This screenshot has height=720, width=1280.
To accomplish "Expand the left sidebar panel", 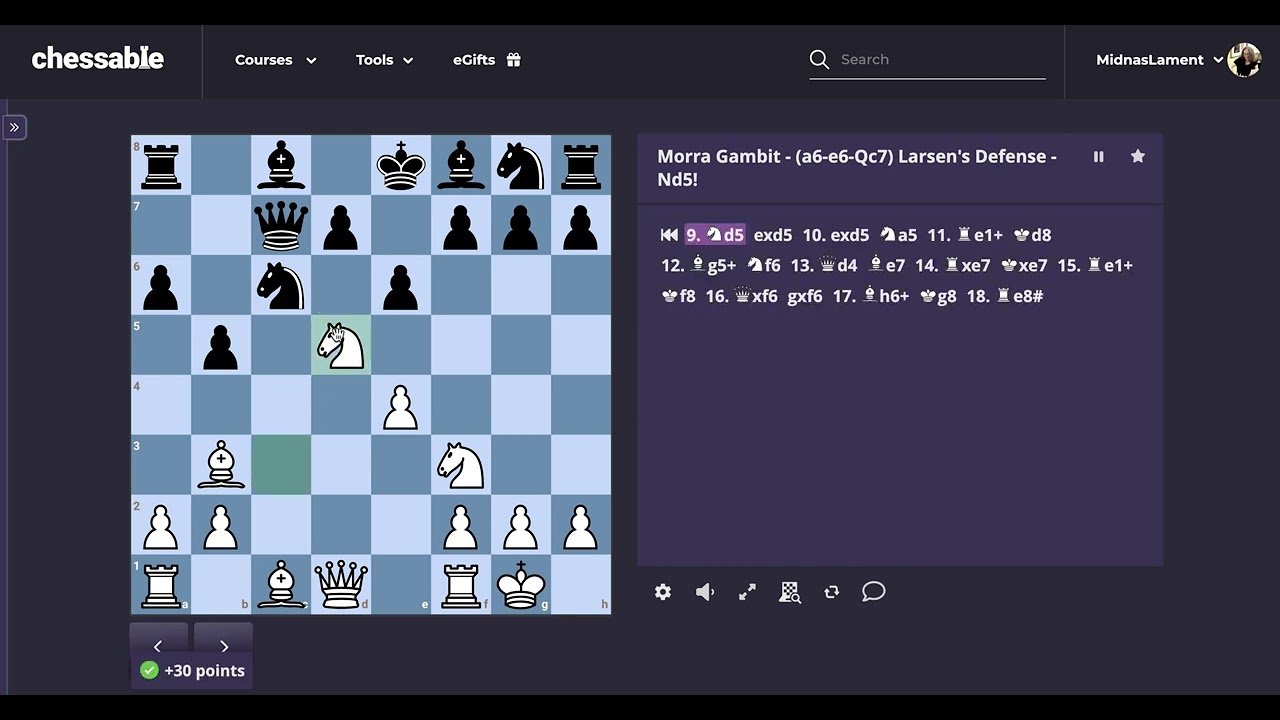I will click(14, 127).
